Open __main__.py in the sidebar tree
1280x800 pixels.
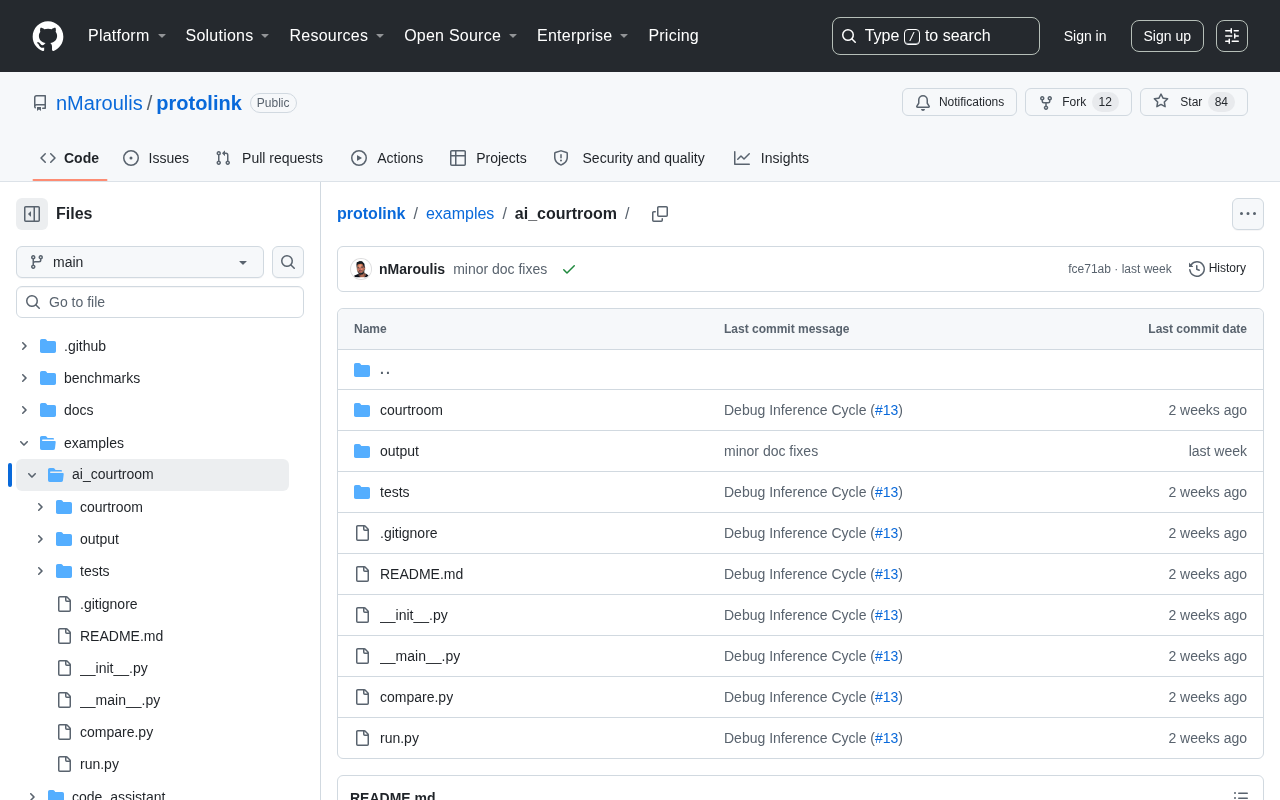click(x=120, y=700)
